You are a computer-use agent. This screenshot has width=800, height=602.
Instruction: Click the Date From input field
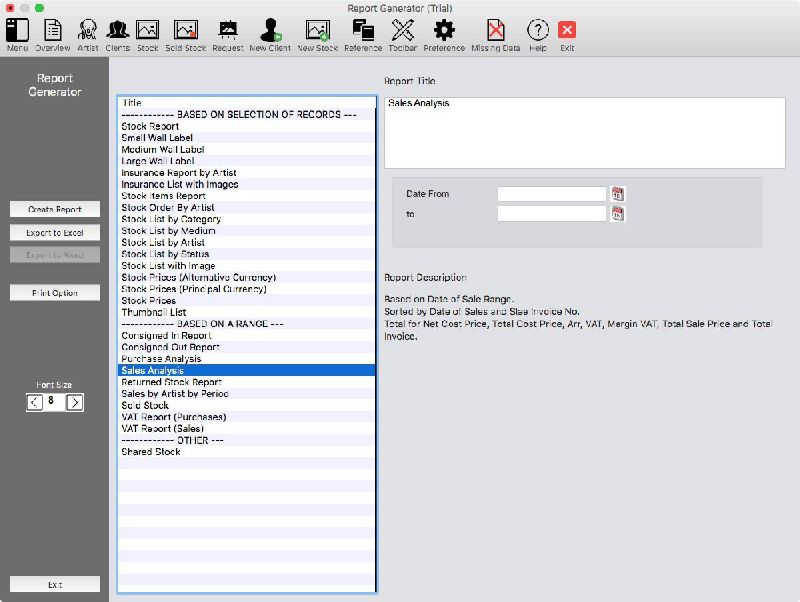click(x=552, y=194)
